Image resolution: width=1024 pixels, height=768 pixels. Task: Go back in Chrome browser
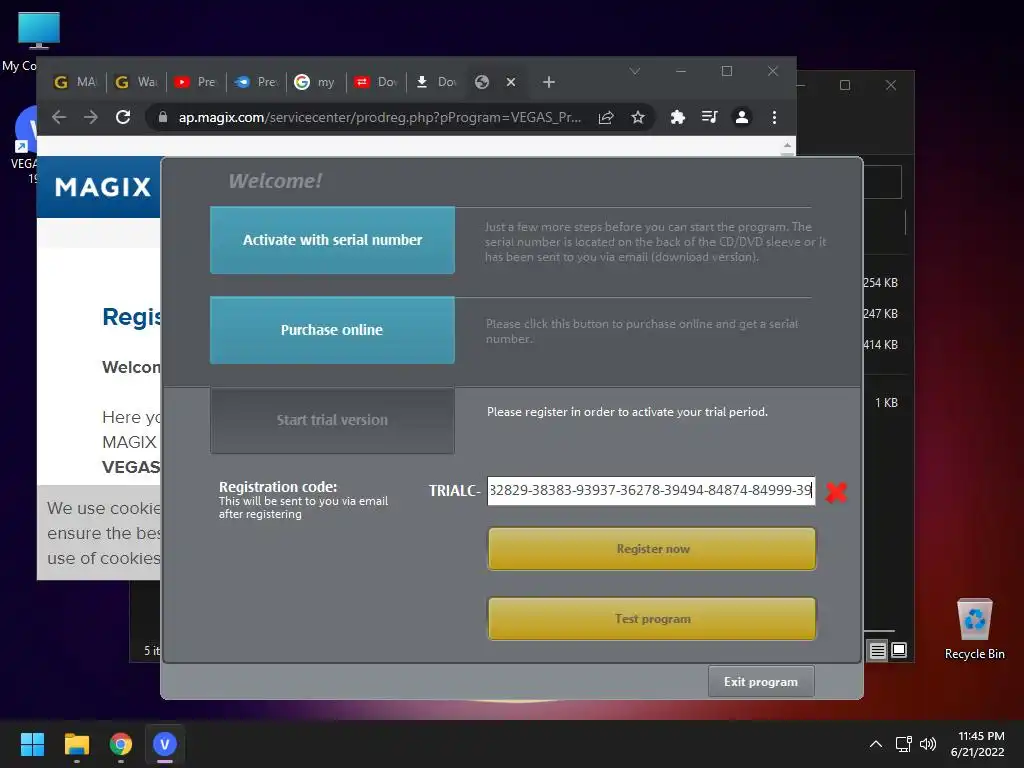pyautogui.click(x=59, y=117)
